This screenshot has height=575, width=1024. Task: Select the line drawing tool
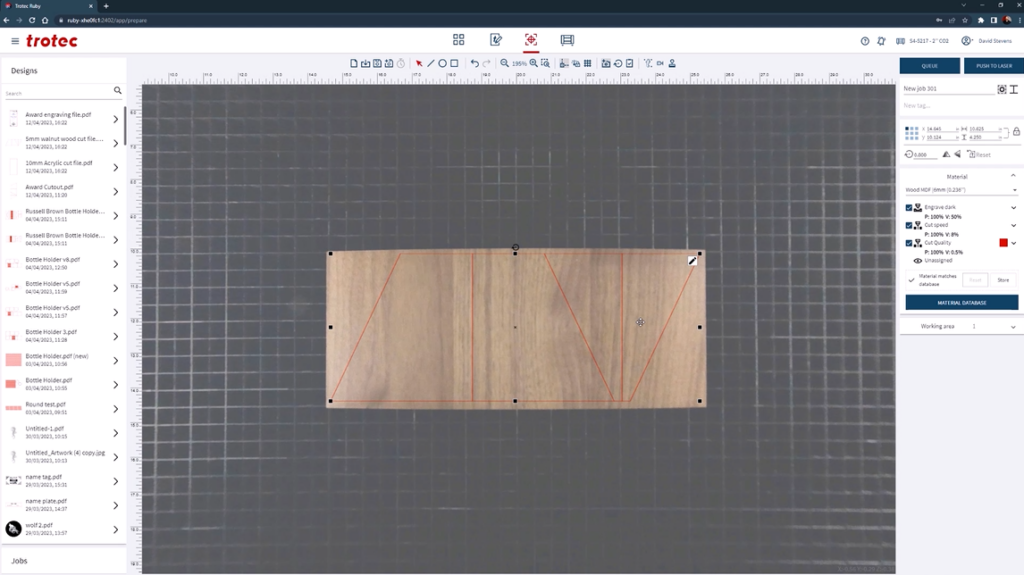coord(431,63)
